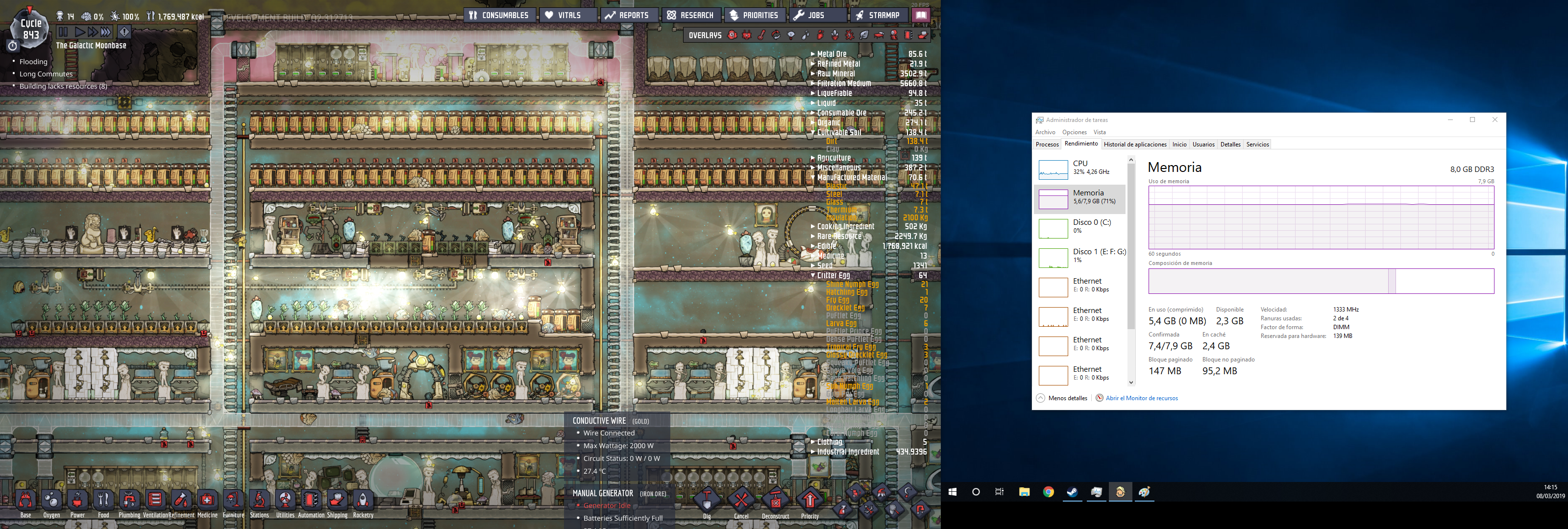Switch to the Procesos tab
Image resolution: width=1568 pixels, height=529 pixels.
click(1047, 144)
